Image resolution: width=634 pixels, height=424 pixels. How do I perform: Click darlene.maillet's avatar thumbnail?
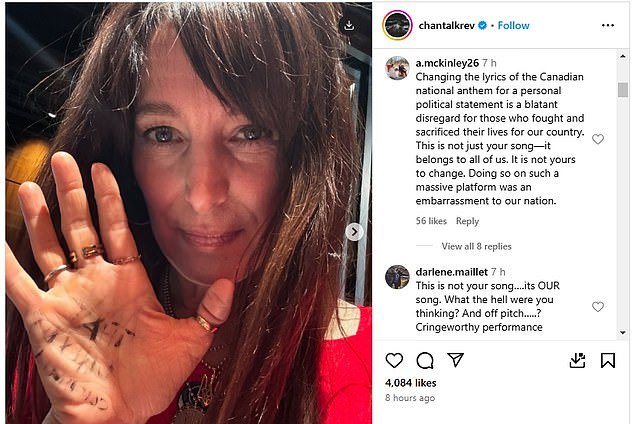pos(397,277)
